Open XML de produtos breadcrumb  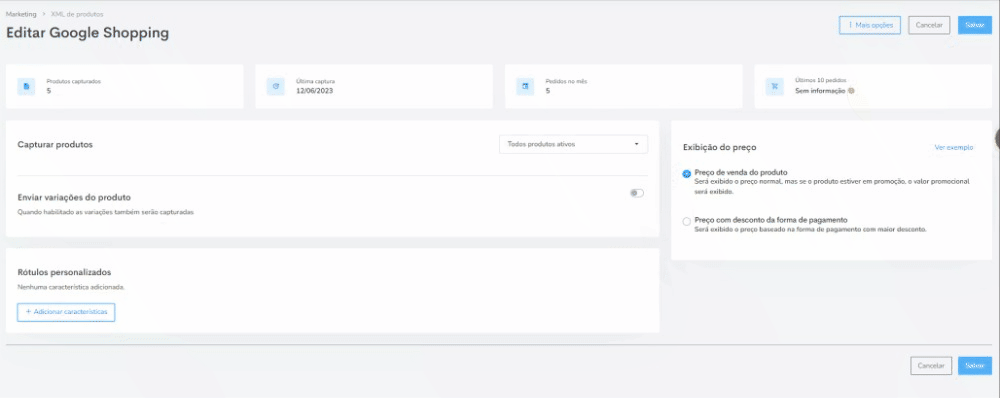pos(77,13)
